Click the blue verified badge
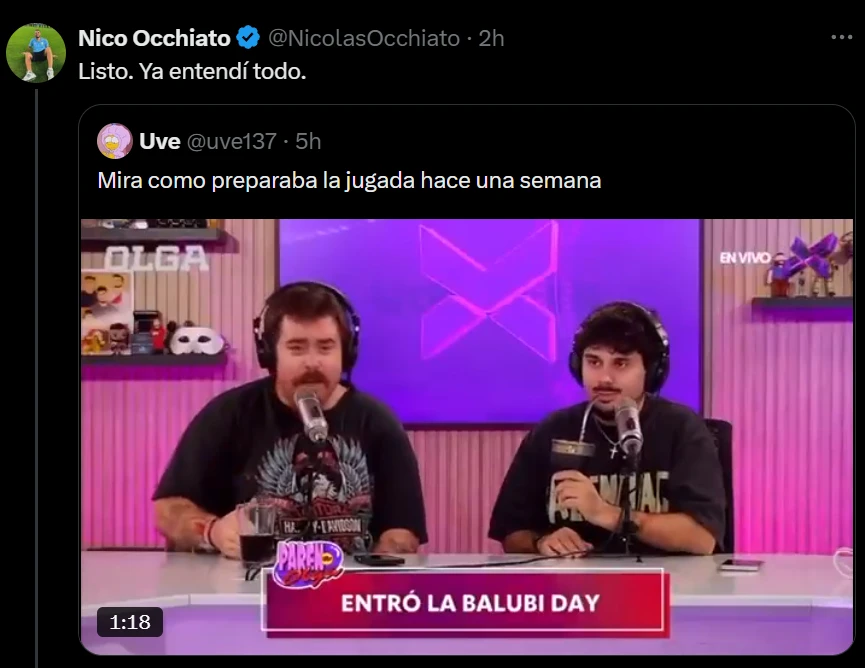Image resolution: width=865 pixels, height=668 pixels. coord(248,38)
